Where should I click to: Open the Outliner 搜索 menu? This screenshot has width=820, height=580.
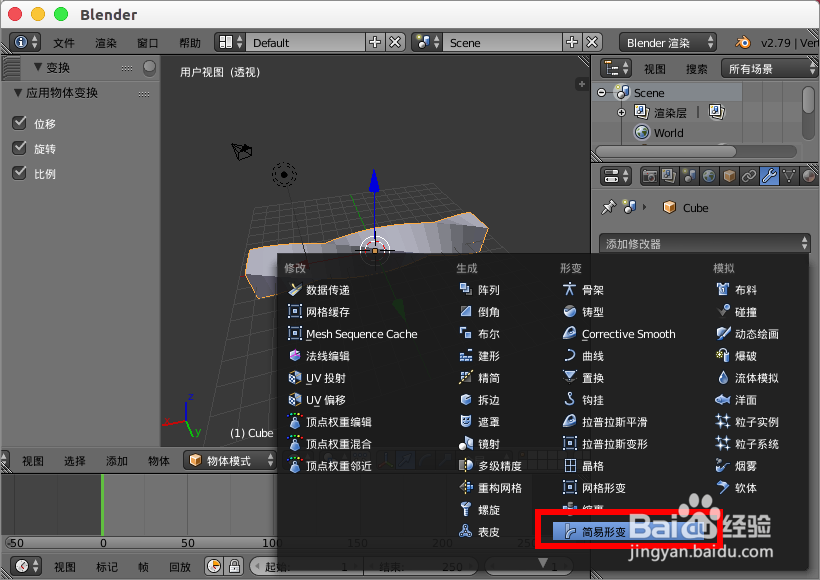[x=696, y=69]
